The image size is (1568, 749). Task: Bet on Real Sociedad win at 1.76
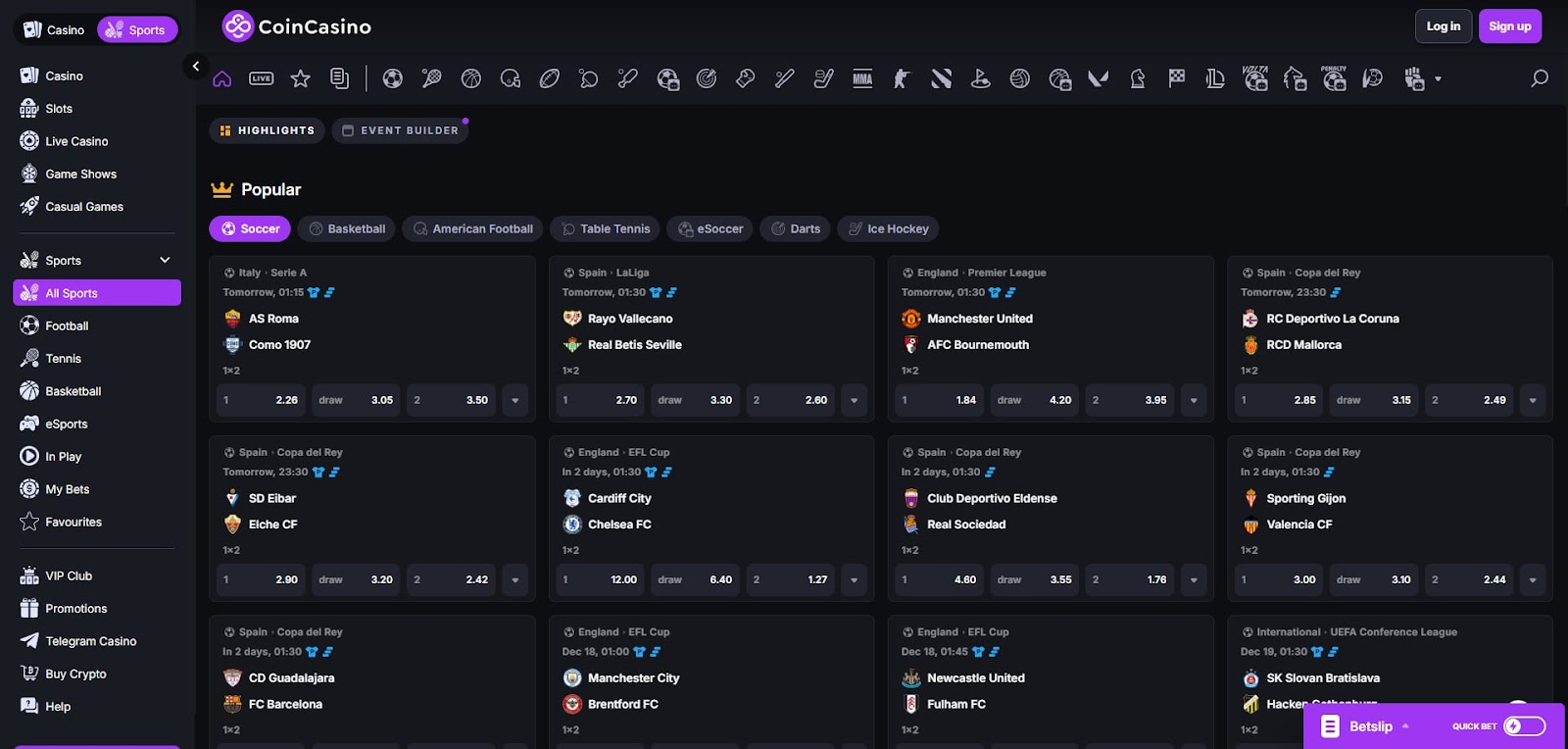1130,579
